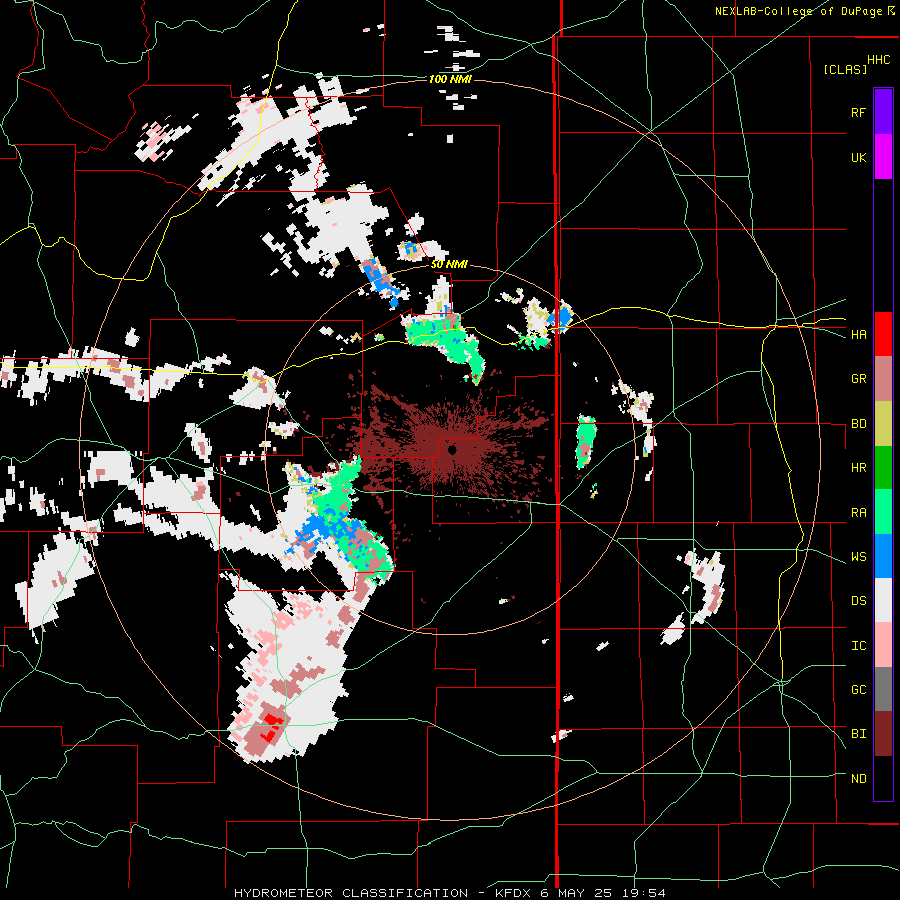Select the IC light pink legend swatch
Image resolution: width=900 pixels, height=900 pixels.
(x=883, y=645)
